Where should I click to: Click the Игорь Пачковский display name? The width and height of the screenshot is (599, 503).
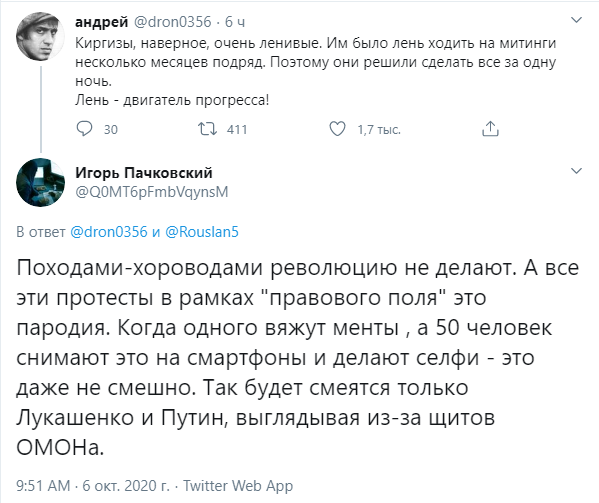(144, 173)
